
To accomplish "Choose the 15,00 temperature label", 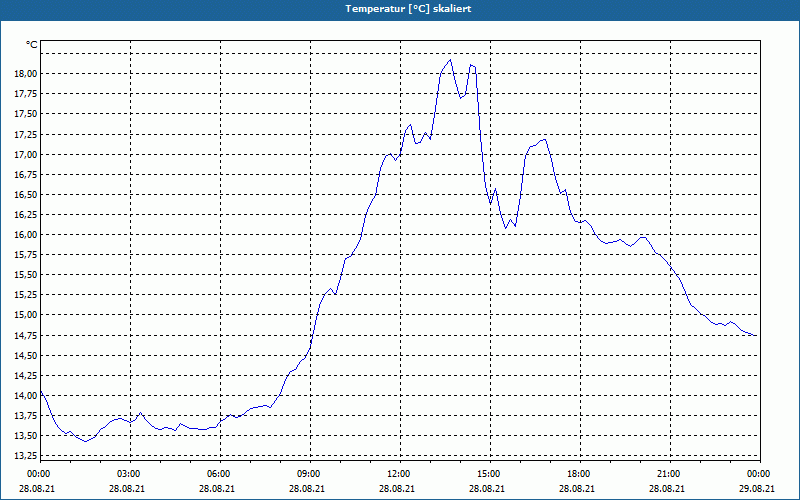I will [24, 315].
